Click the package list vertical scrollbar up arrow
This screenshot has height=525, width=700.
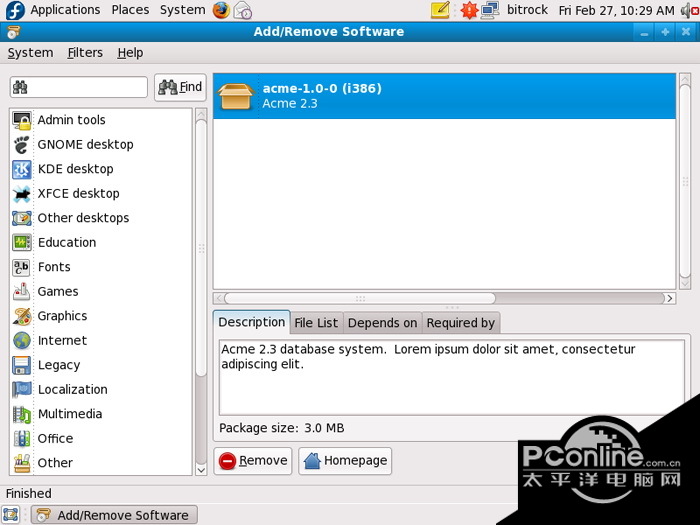(685, 79)
